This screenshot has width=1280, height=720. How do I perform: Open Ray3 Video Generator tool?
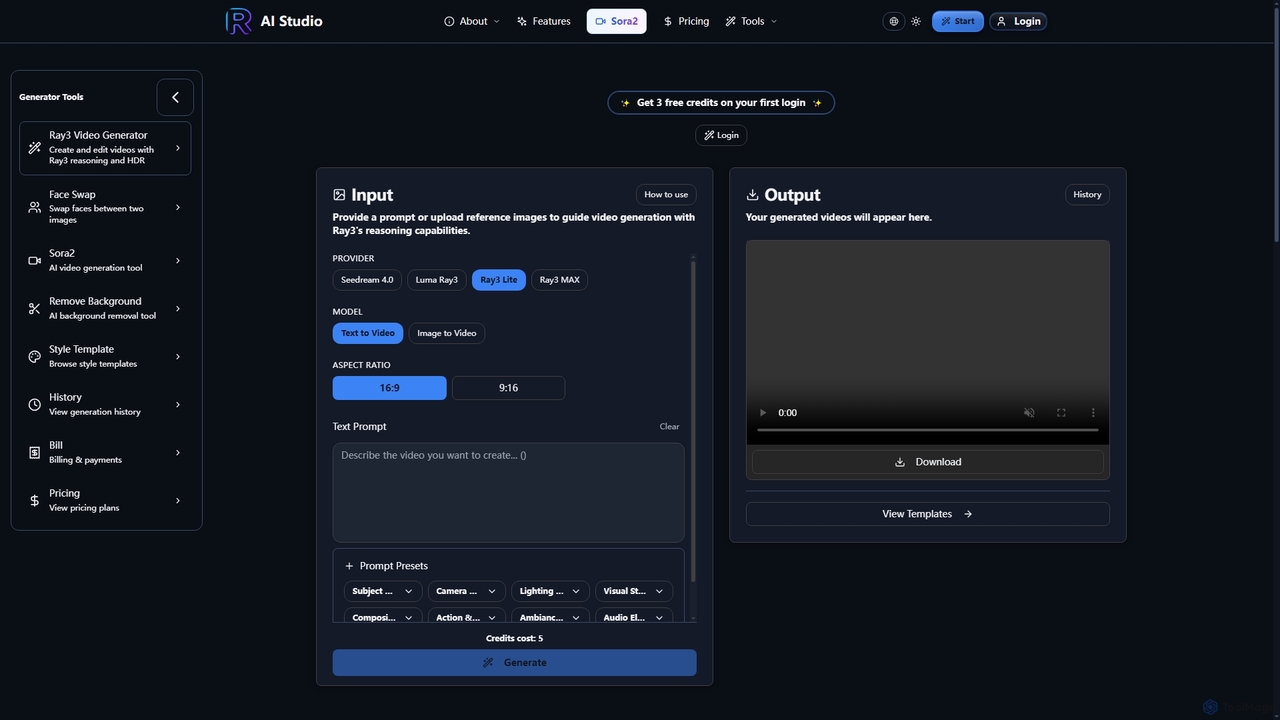coord(105,148)
